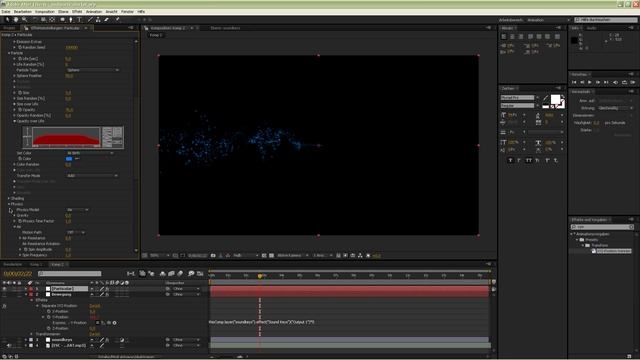Jump to last frame in Vorschau panel
The height and width of the screenshot is (360, 640).
click(x=606, y=82)
